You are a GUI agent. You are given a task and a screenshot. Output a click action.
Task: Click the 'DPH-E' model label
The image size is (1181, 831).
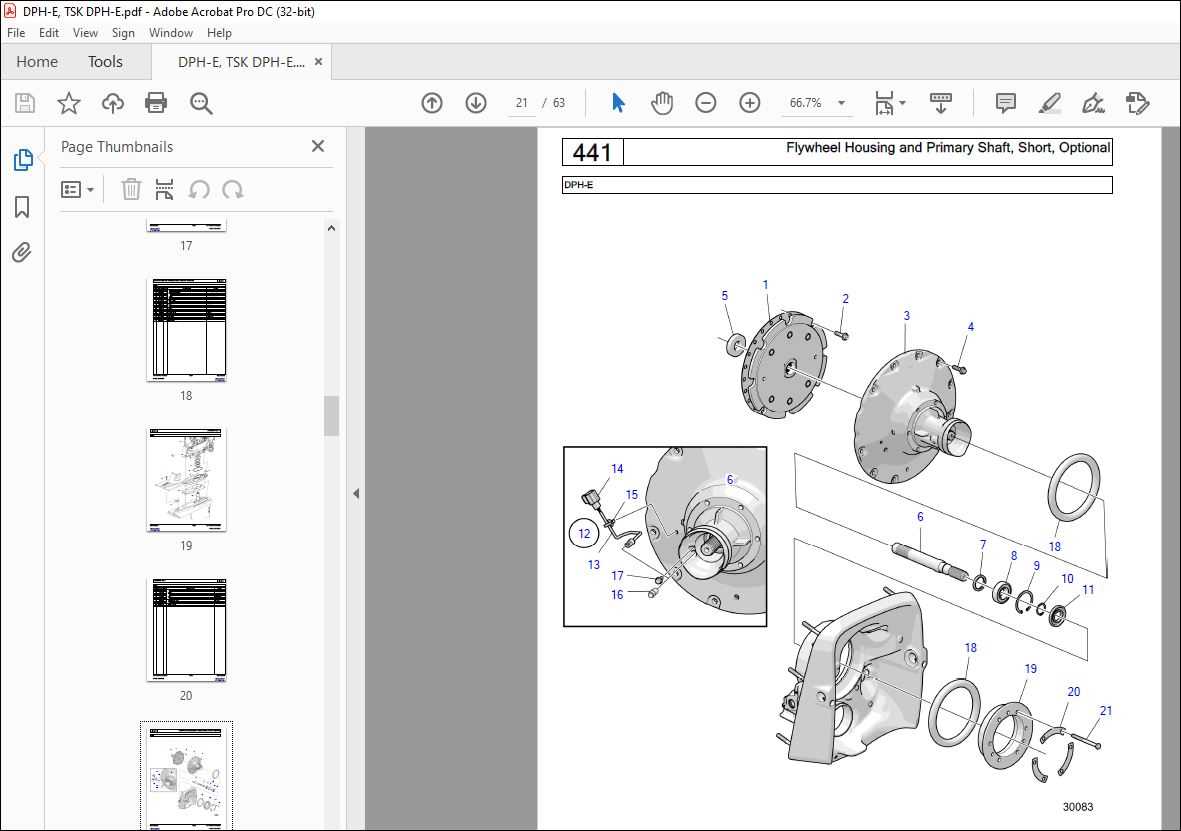pyautogui.click(x=578, y=185)
